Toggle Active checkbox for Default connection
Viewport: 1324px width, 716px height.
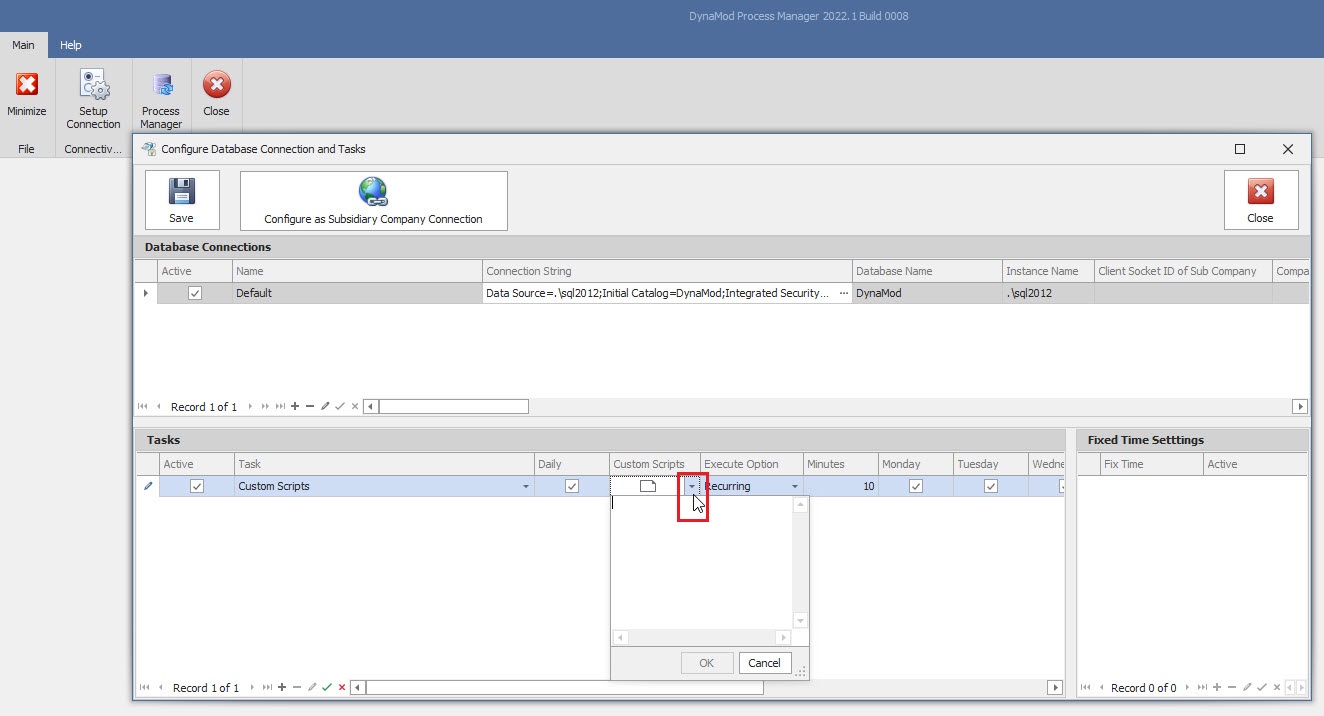(x=195, y=293)
